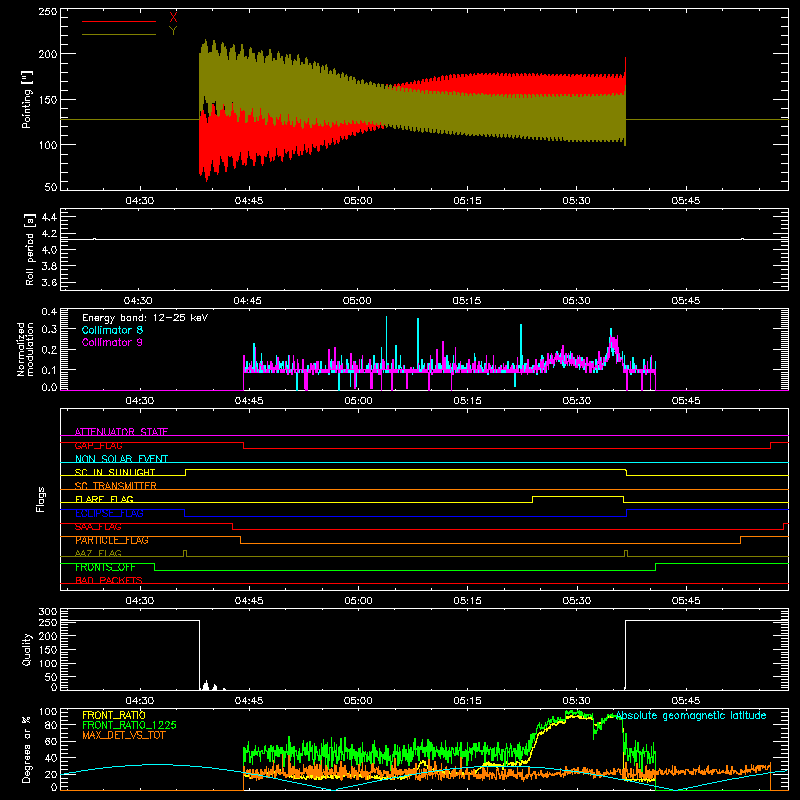The width and height of the screenshot is (800, 800).
Task: Click the yellow FRONT_RATIO legend text
Action: 114,715
